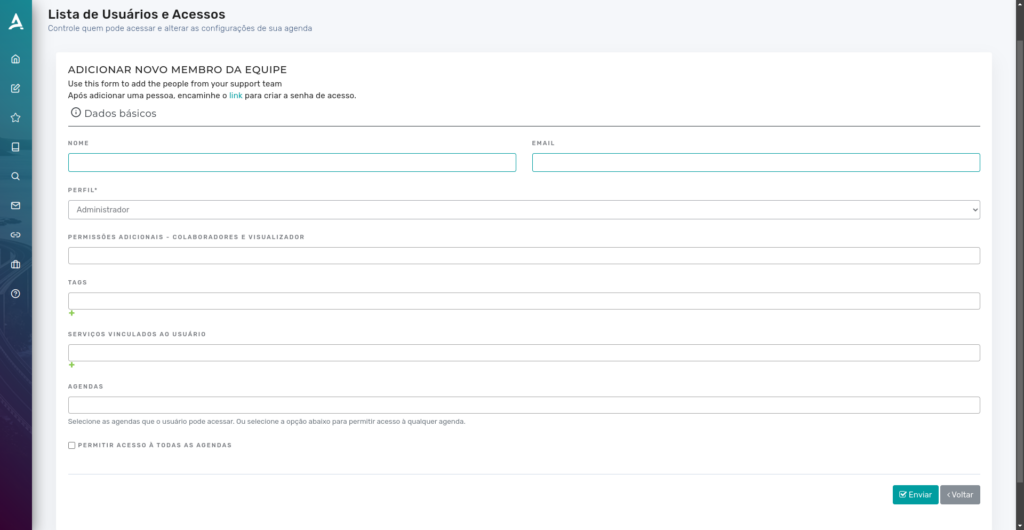Open the link chain sidebar icon

click(16, 235)
